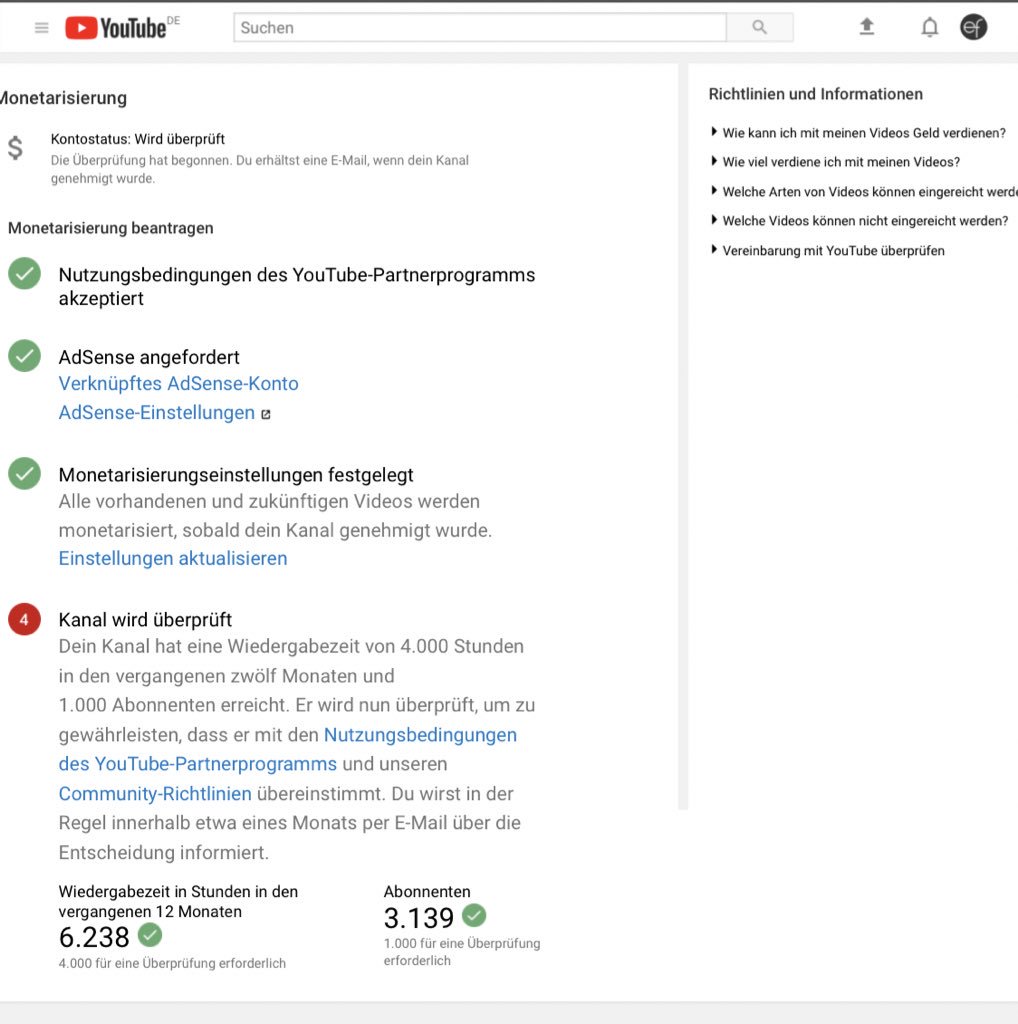Expand 'Wie viel verdiene ich mit meinen Videos?'
This screenshot has width=1018, height=1024.
tap(835, 162)
